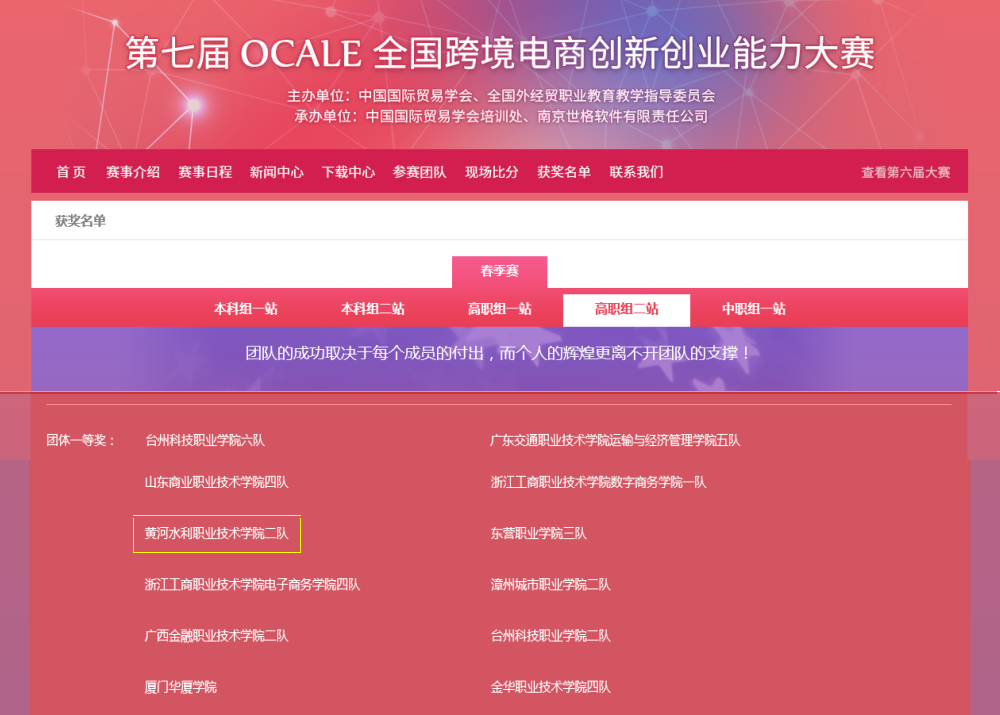Click 新闻中心 menu item
This screenshot has height=715, width=1000.
(277, 172)
